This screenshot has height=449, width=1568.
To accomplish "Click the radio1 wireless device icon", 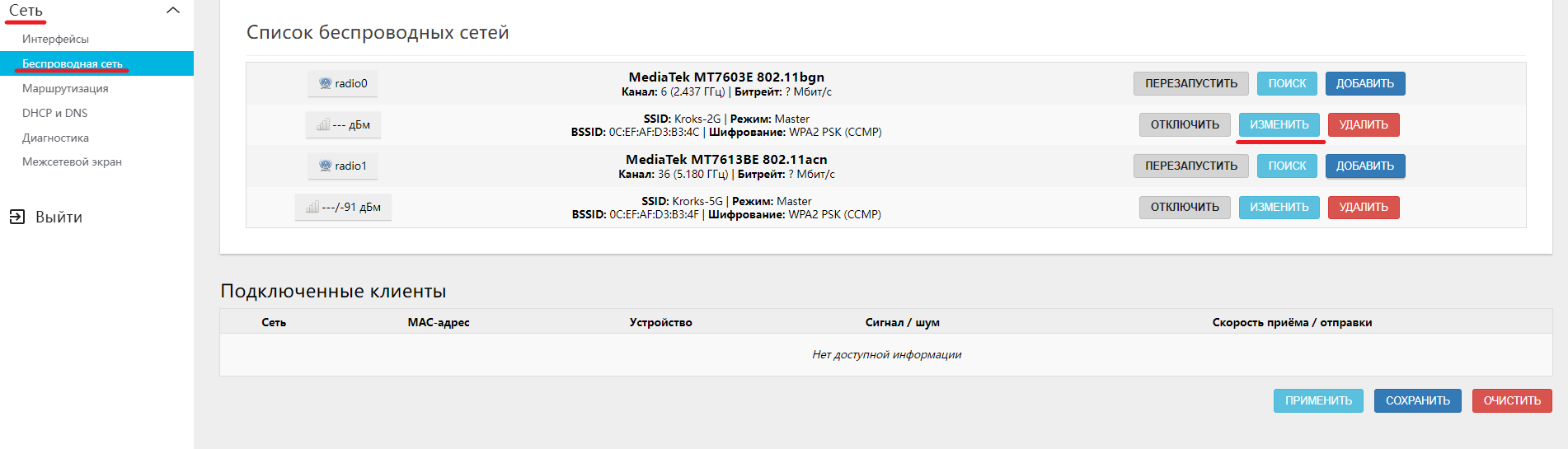I will pos(326,166).
